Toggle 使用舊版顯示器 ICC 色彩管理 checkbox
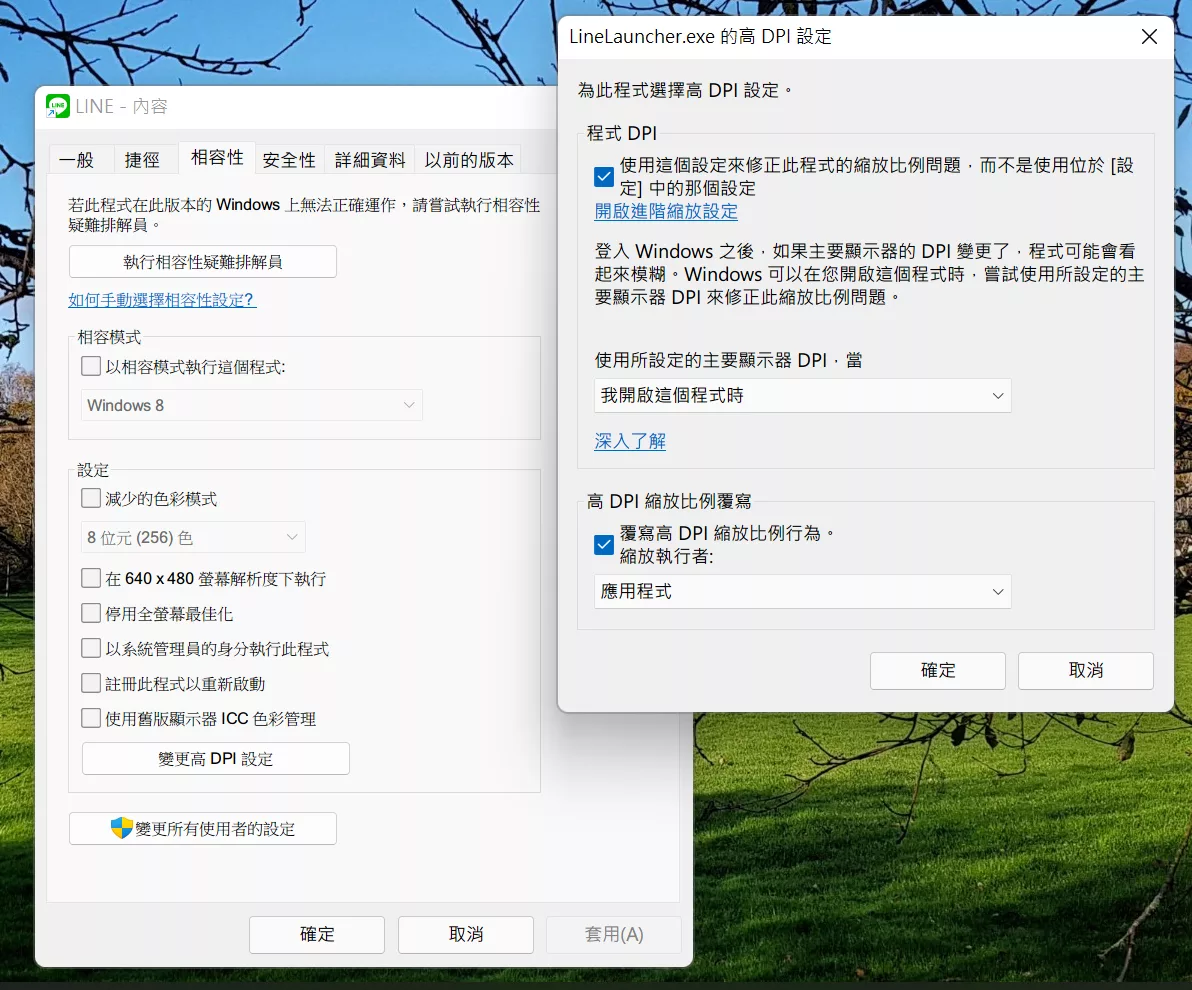 (x=91, y=719)
